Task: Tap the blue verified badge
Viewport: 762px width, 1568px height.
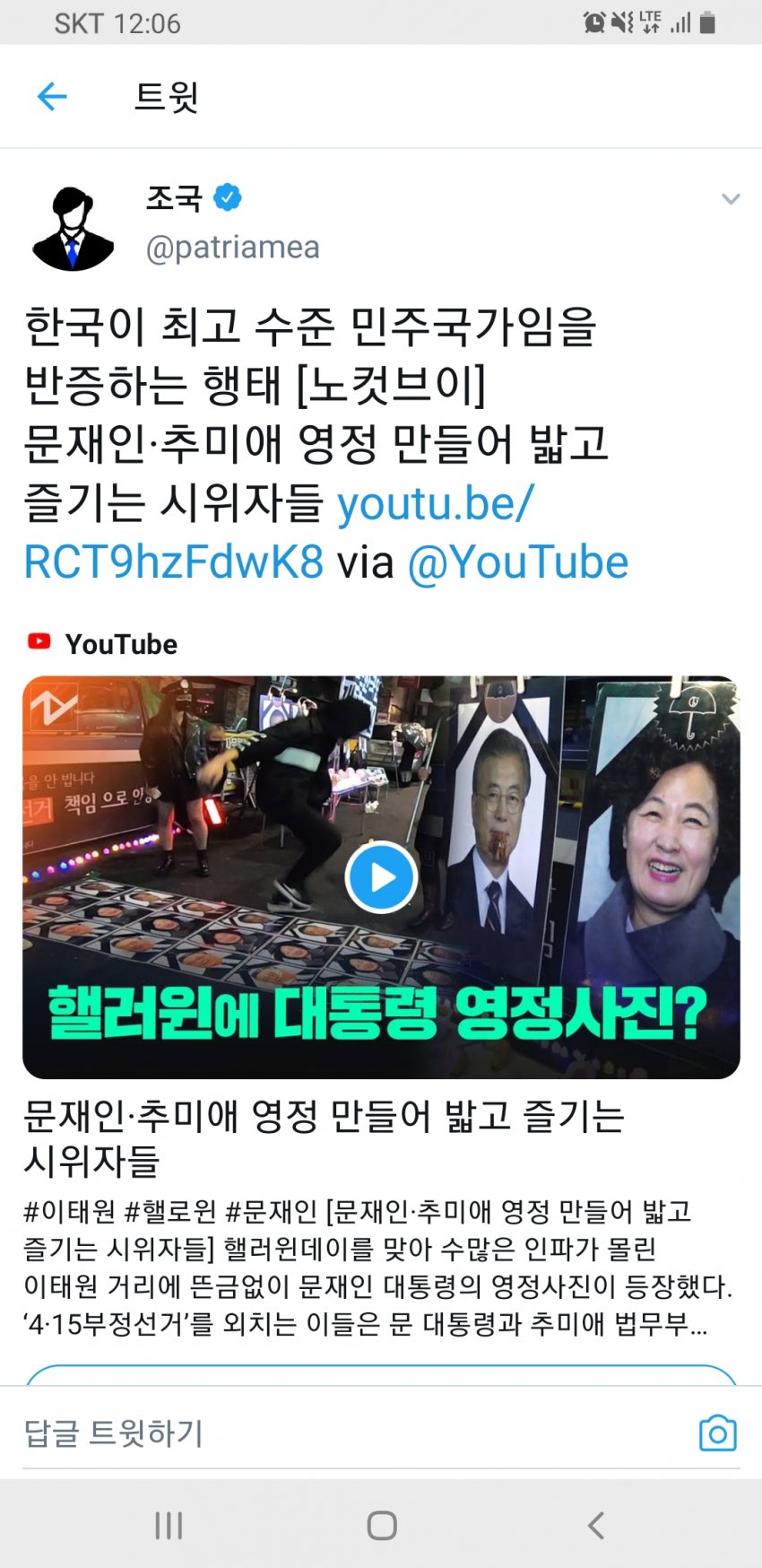Action: 228,196
